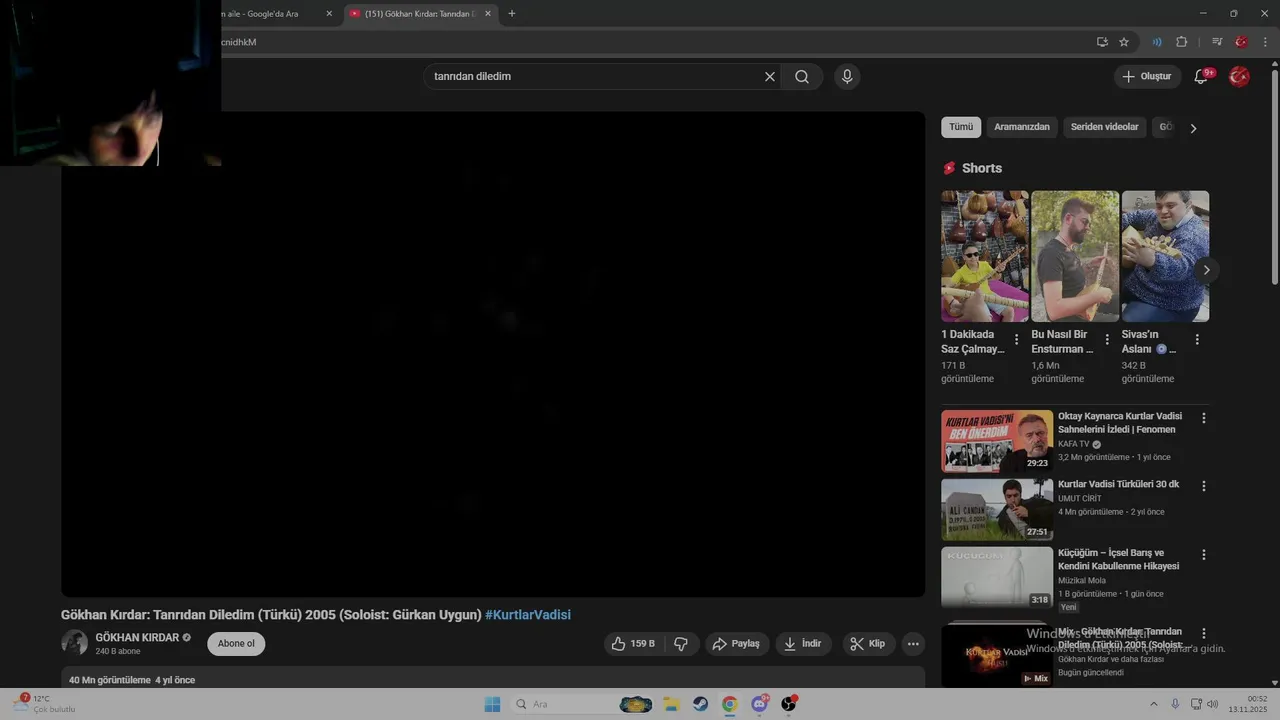This screenshot has width=1280, height=720.
Task: Open options for 'Sivas'ın Aslanı' short
Action: (1197, 340)
